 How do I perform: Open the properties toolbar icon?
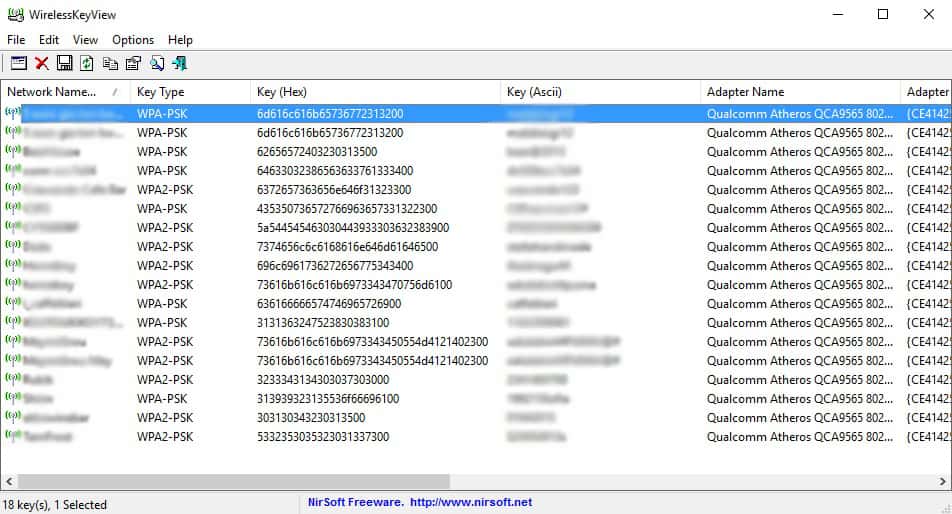click(133, 63)
